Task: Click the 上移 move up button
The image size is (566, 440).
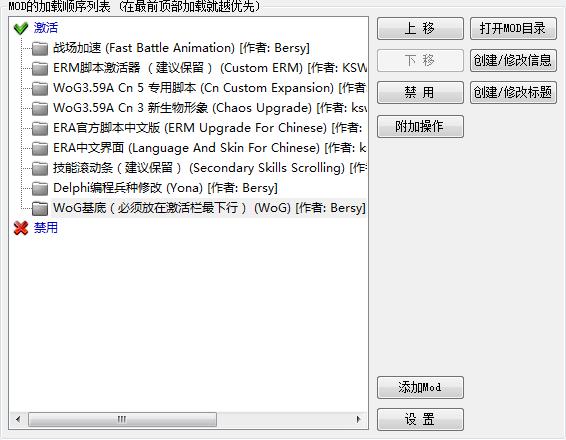Action: pyautogui.click(x=420, y=29)
